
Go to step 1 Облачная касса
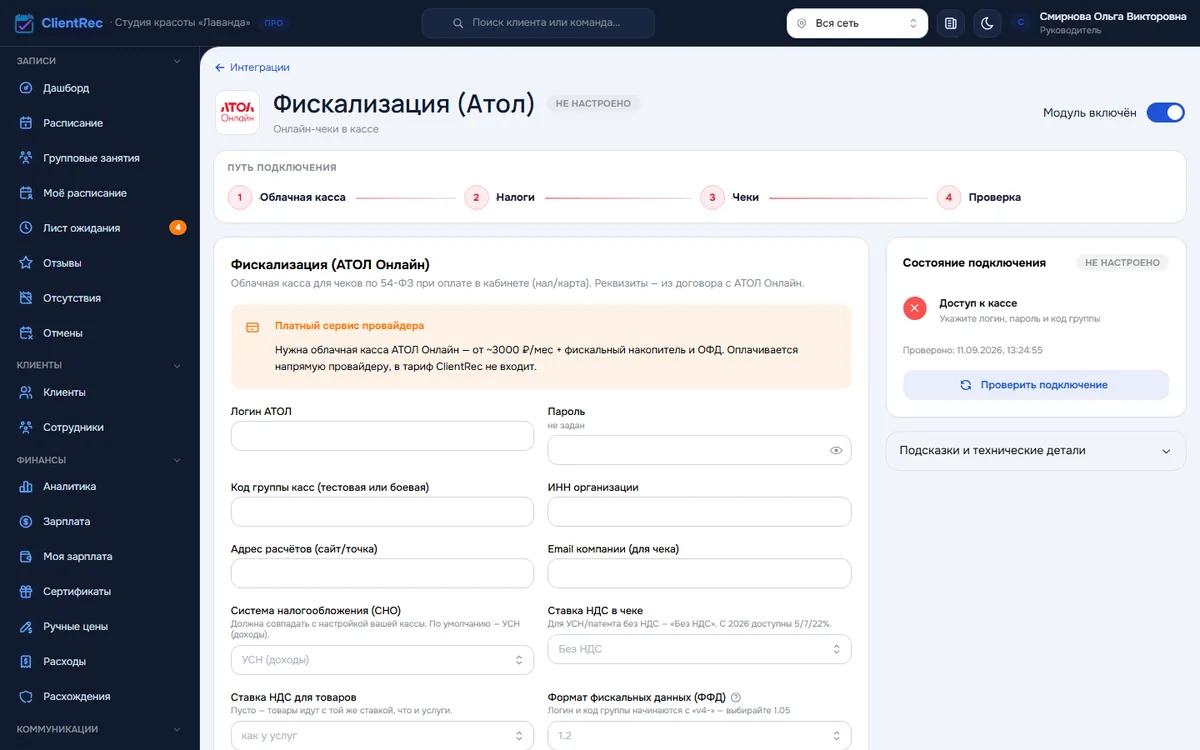click(x=287, y=197)
